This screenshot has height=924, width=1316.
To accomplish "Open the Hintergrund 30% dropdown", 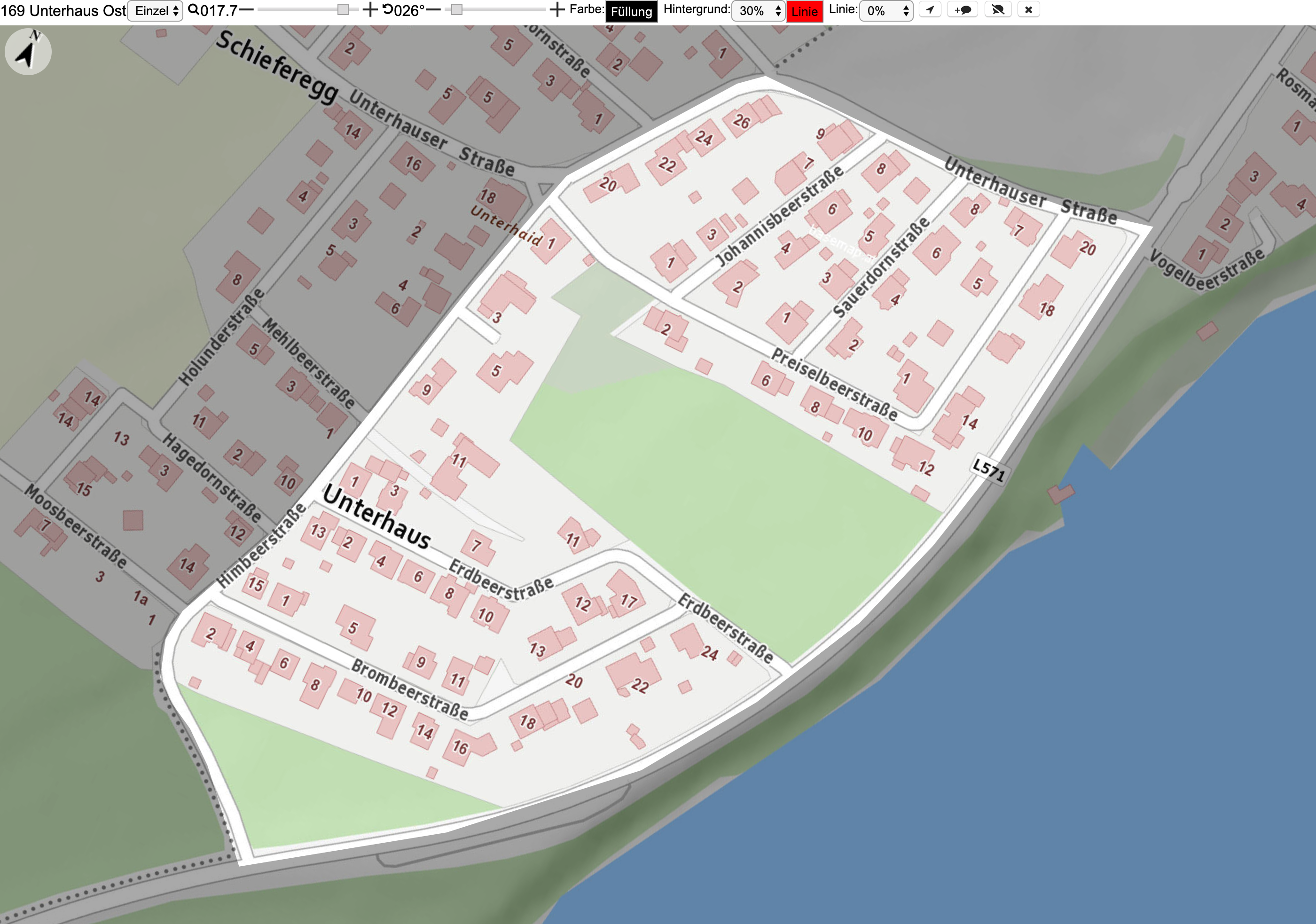I will point(758,11).
